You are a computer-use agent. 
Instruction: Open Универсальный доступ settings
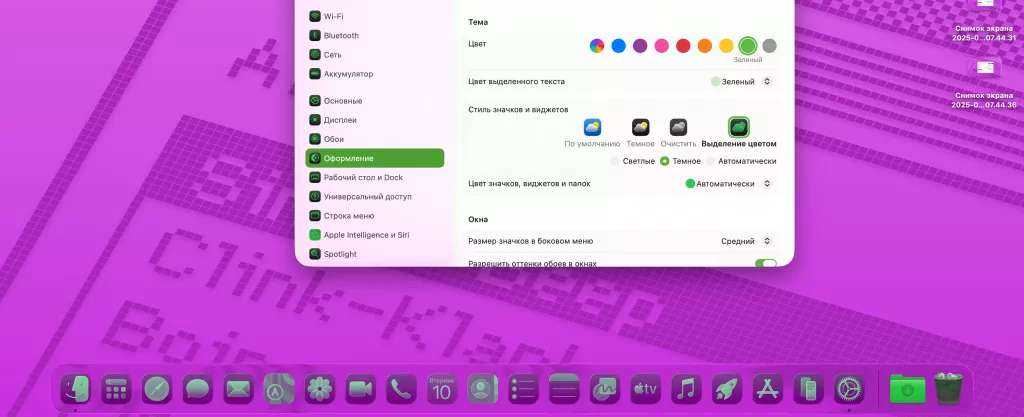(375, 196)
